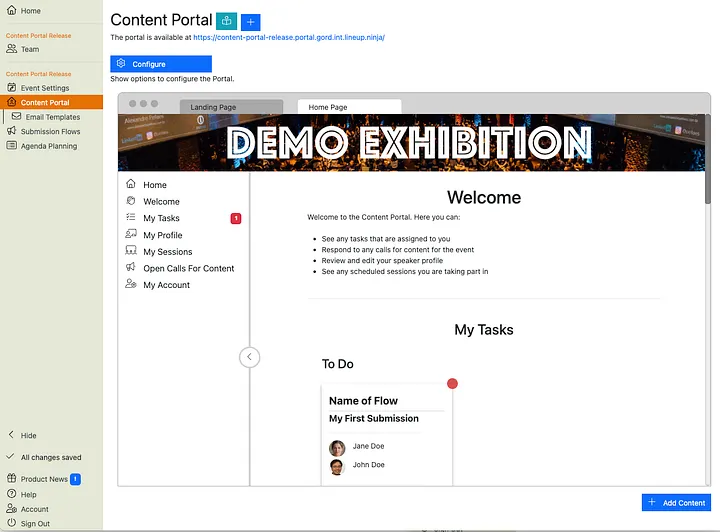
Task: Click the gear icon on Configure button
Action: click(x=121, y=63)
